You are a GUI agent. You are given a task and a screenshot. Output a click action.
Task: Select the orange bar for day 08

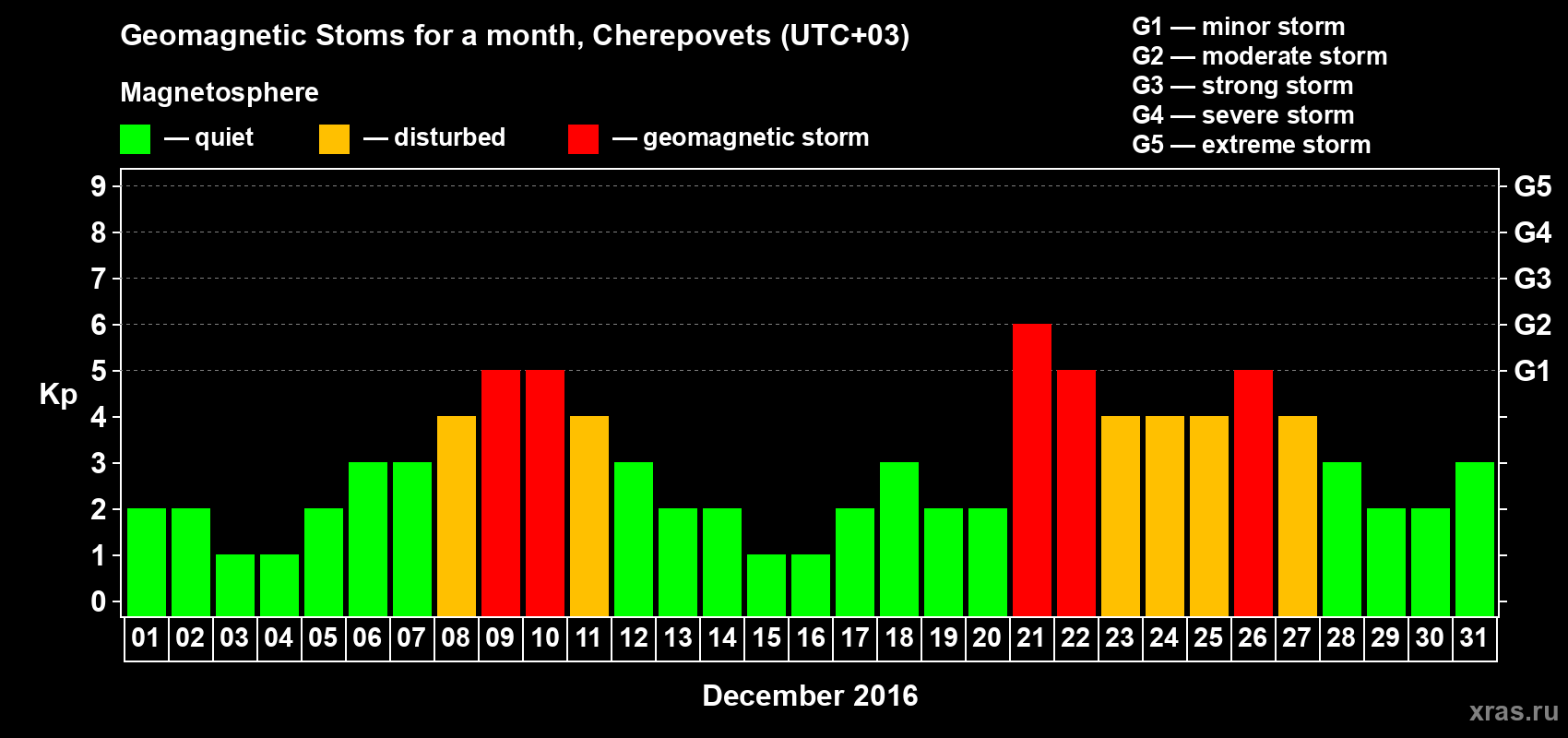pyautogui.click(x=457, y=517)
